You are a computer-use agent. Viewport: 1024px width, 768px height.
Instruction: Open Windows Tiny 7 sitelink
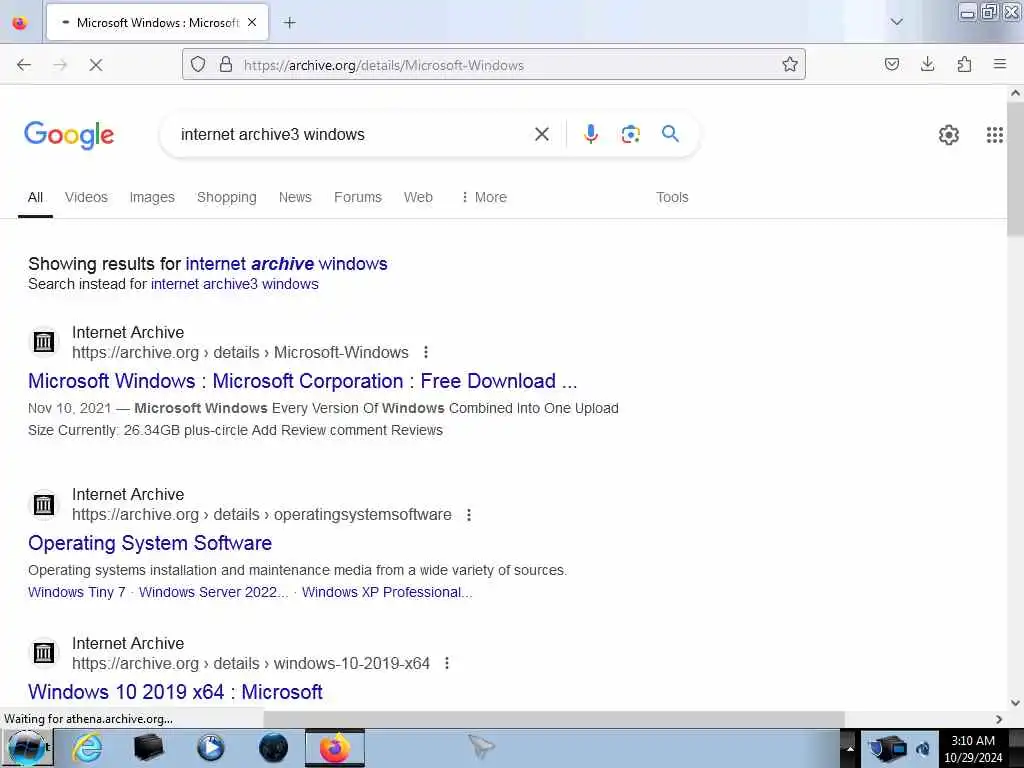point(76,592)
